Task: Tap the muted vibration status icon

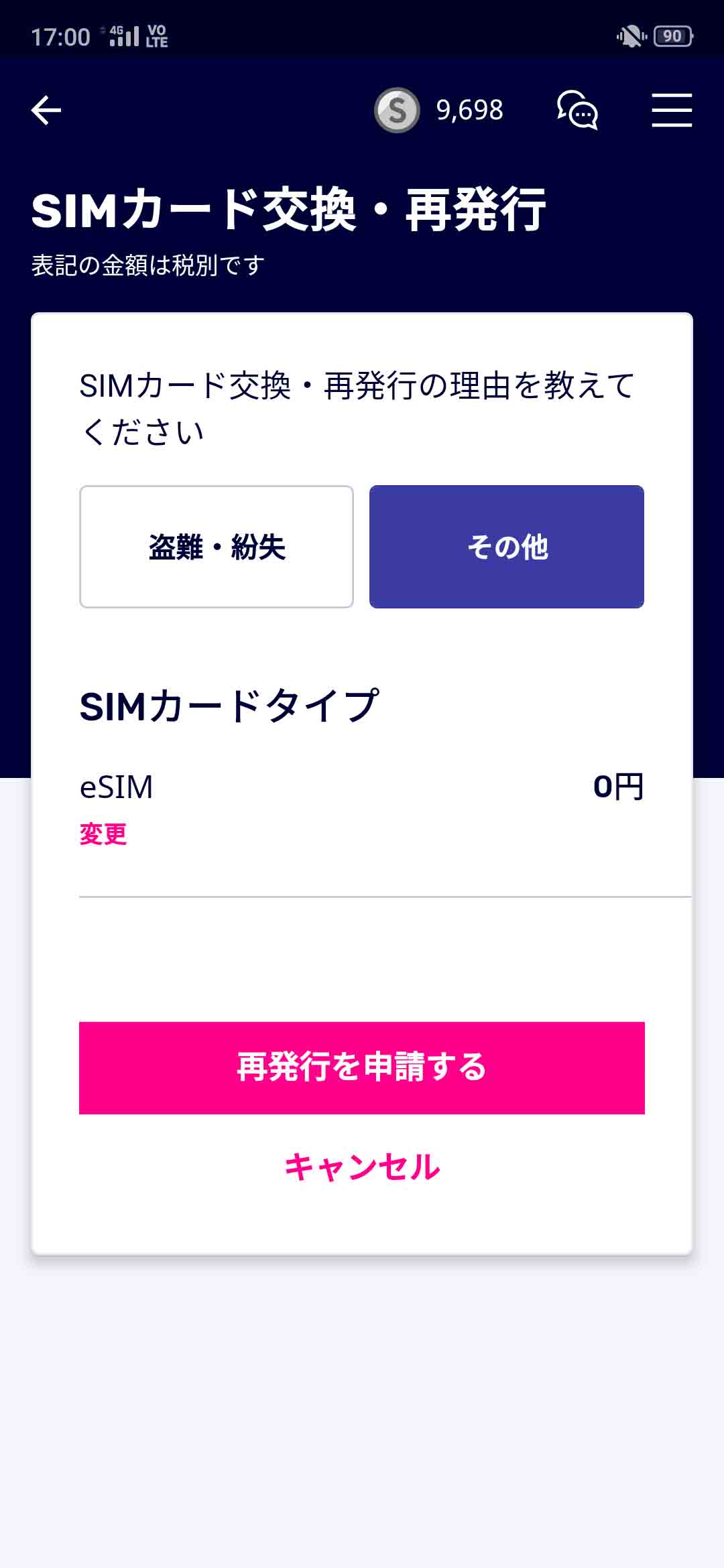Action: [x=631, y=36]
